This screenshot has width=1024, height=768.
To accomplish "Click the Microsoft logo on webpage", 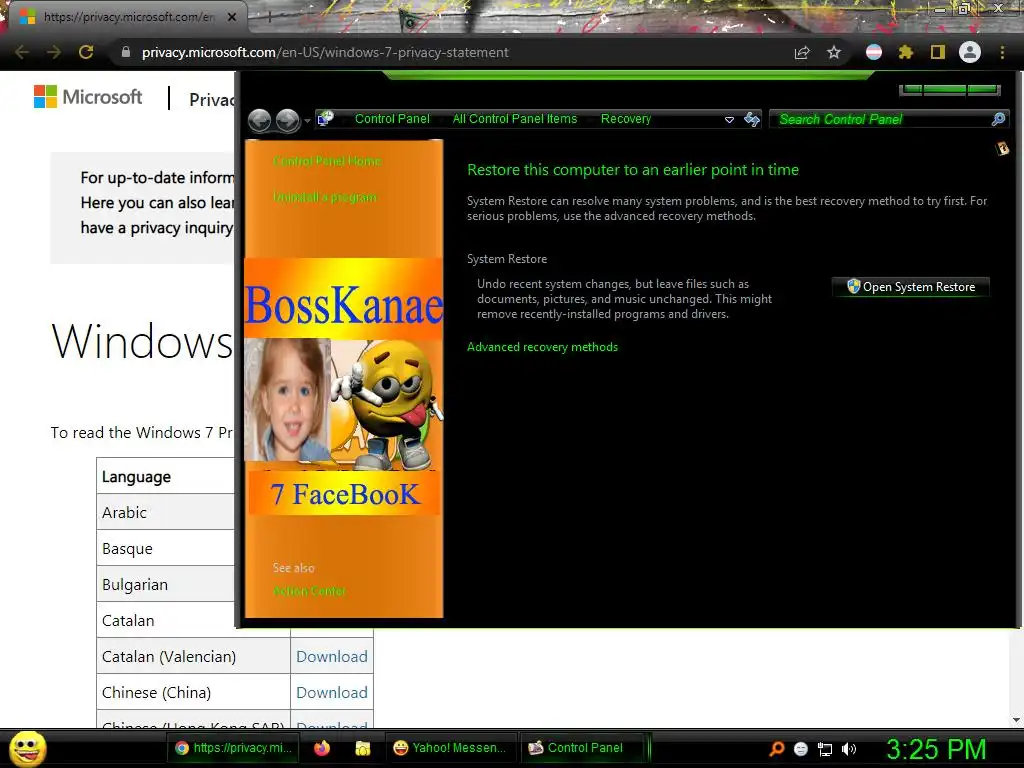I will click(x=88, y=97).
